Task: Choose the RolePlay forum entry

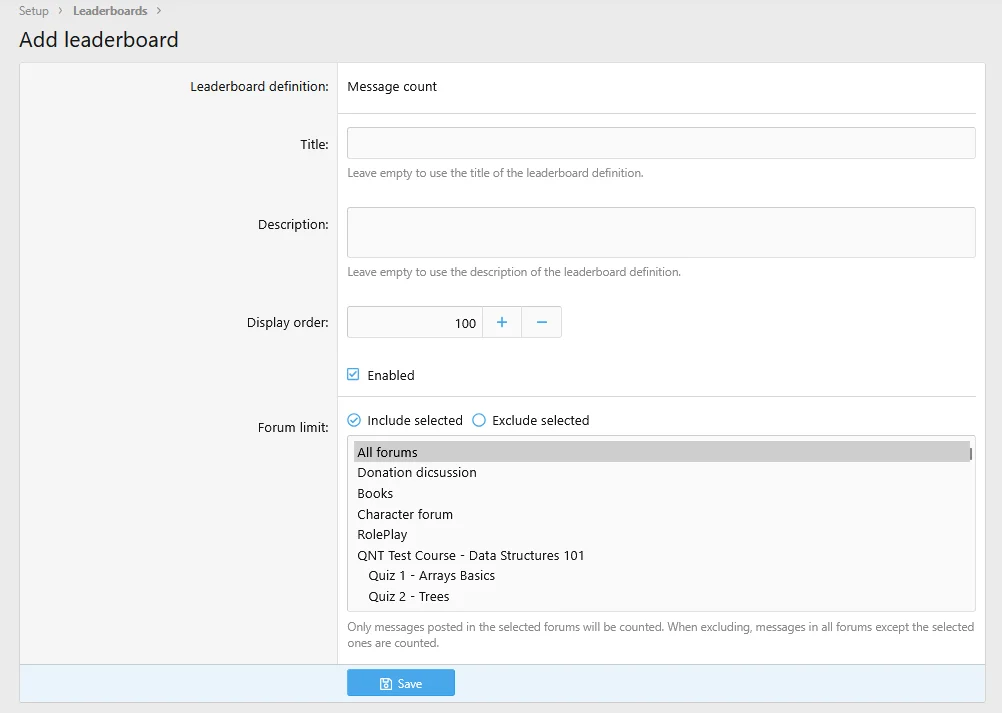Action: (661, 535)
